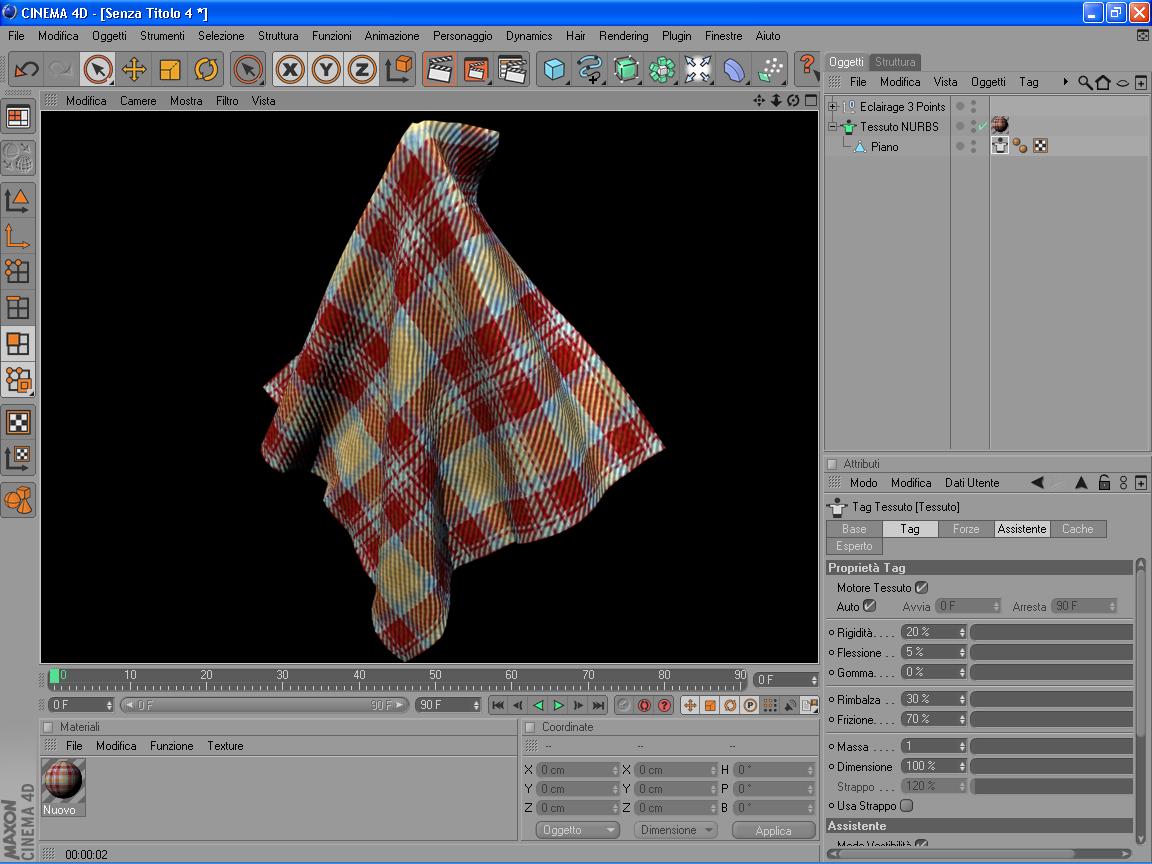This screenshot has width=1152, height=864.
Task: Enable the Usa Strappo checkbox
Action: (x=907, y=806)
